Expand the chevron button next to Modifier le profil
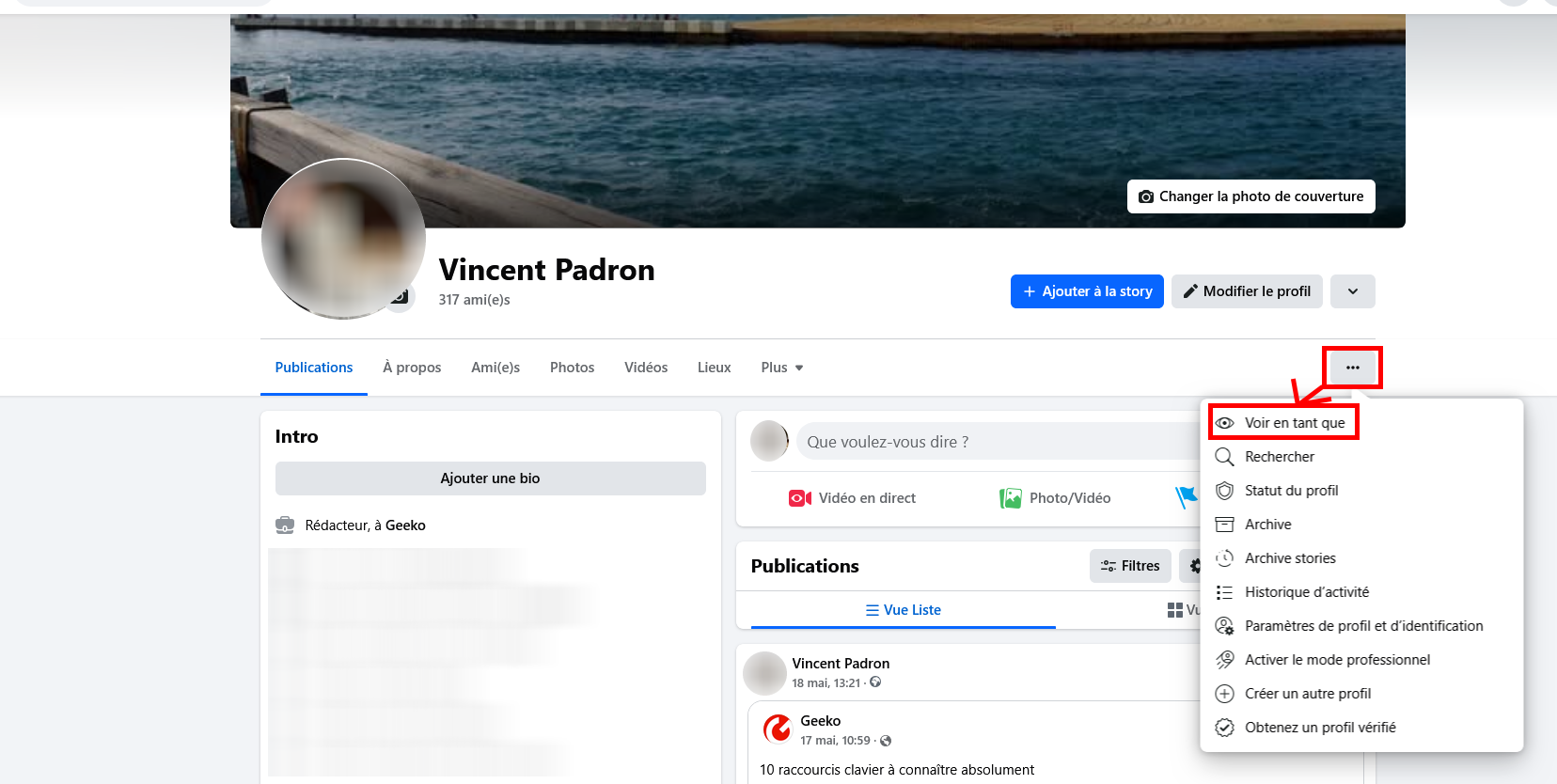This screenshot has width=1557, height=784. [1353, 291]
